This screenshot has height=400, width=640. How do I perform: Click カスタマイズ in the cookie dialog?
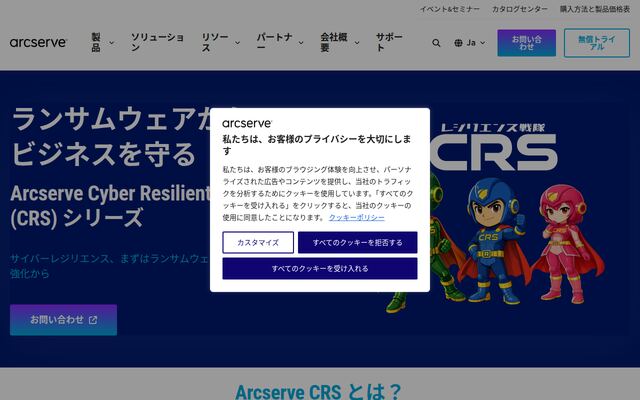pyautogui.click(x=258, y=242)
